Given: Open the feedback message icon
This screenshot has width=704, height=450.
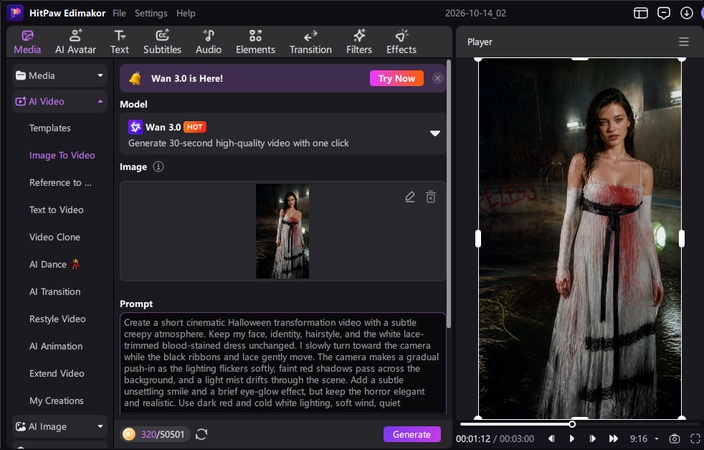Looking at the screenshot, I should click(x=664, y=13).
